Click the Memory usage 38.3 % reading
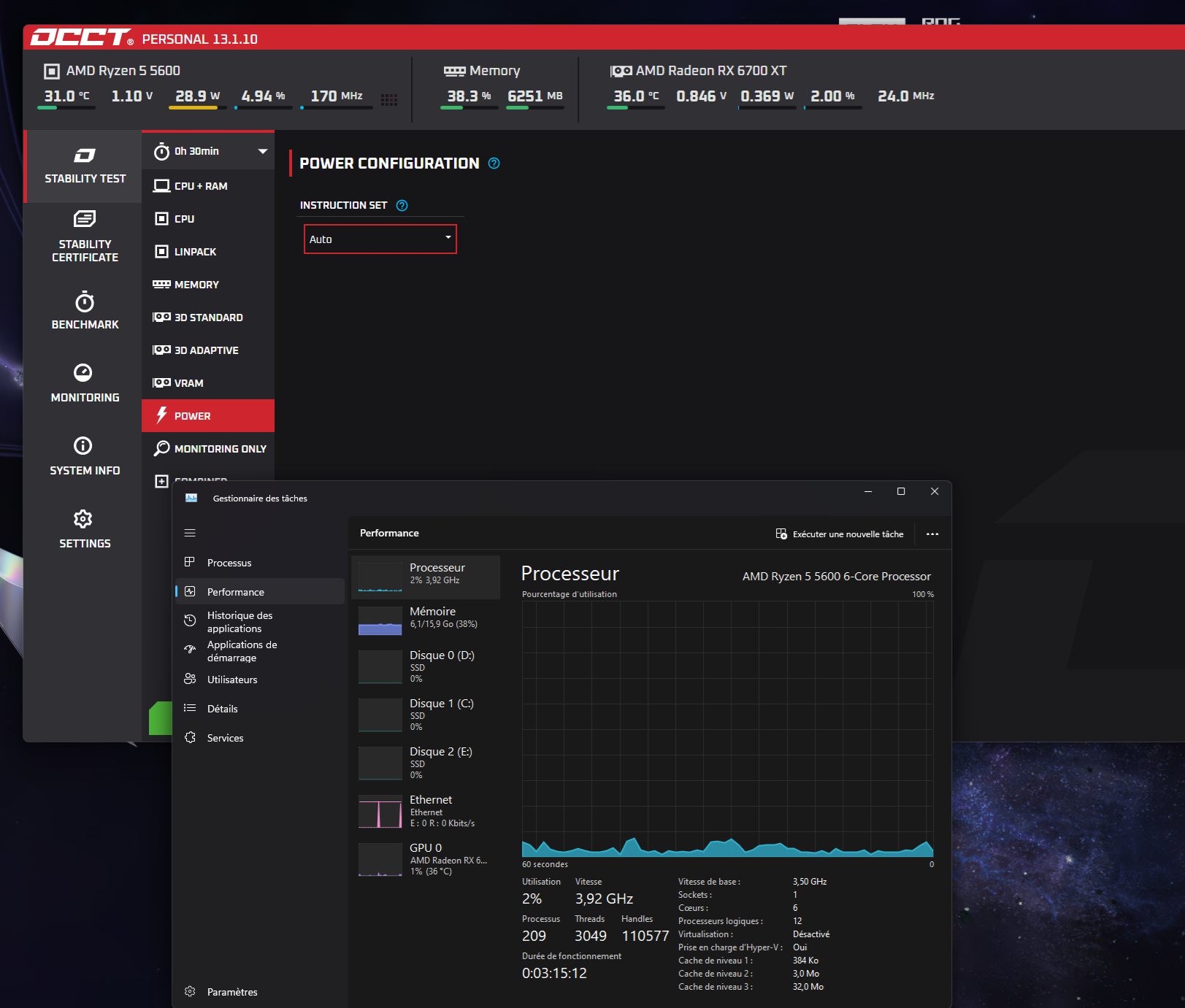This screenshot has width=1185, height=1008. 469,96
